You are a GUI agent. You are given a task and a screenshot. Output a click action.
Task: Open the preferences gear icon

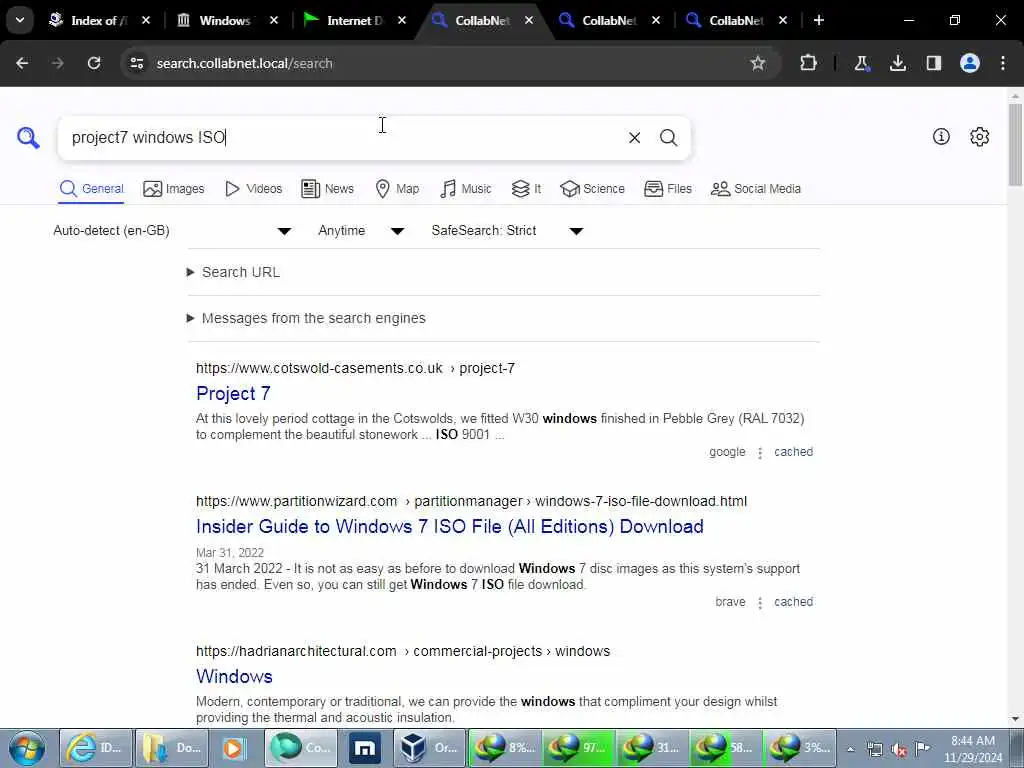(x=980, y=136)
